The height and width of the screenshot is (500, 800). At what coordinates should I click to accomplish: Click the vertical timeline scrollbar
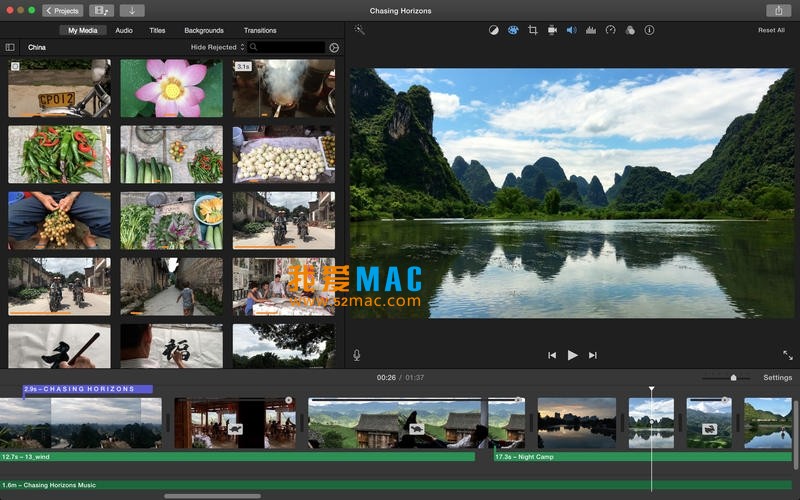(x=796, y=434)
